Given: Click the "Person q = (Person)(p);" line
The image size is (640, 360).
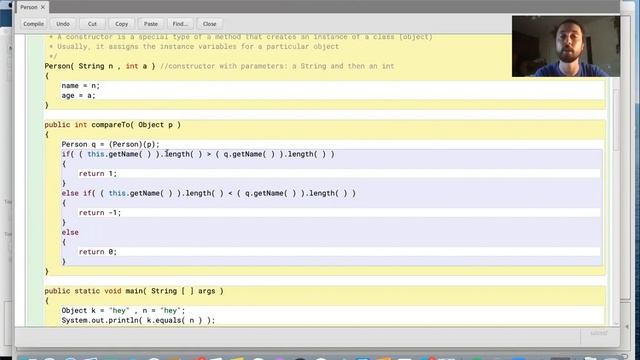Looking at the screenshot, I should [x=111, y=144].
